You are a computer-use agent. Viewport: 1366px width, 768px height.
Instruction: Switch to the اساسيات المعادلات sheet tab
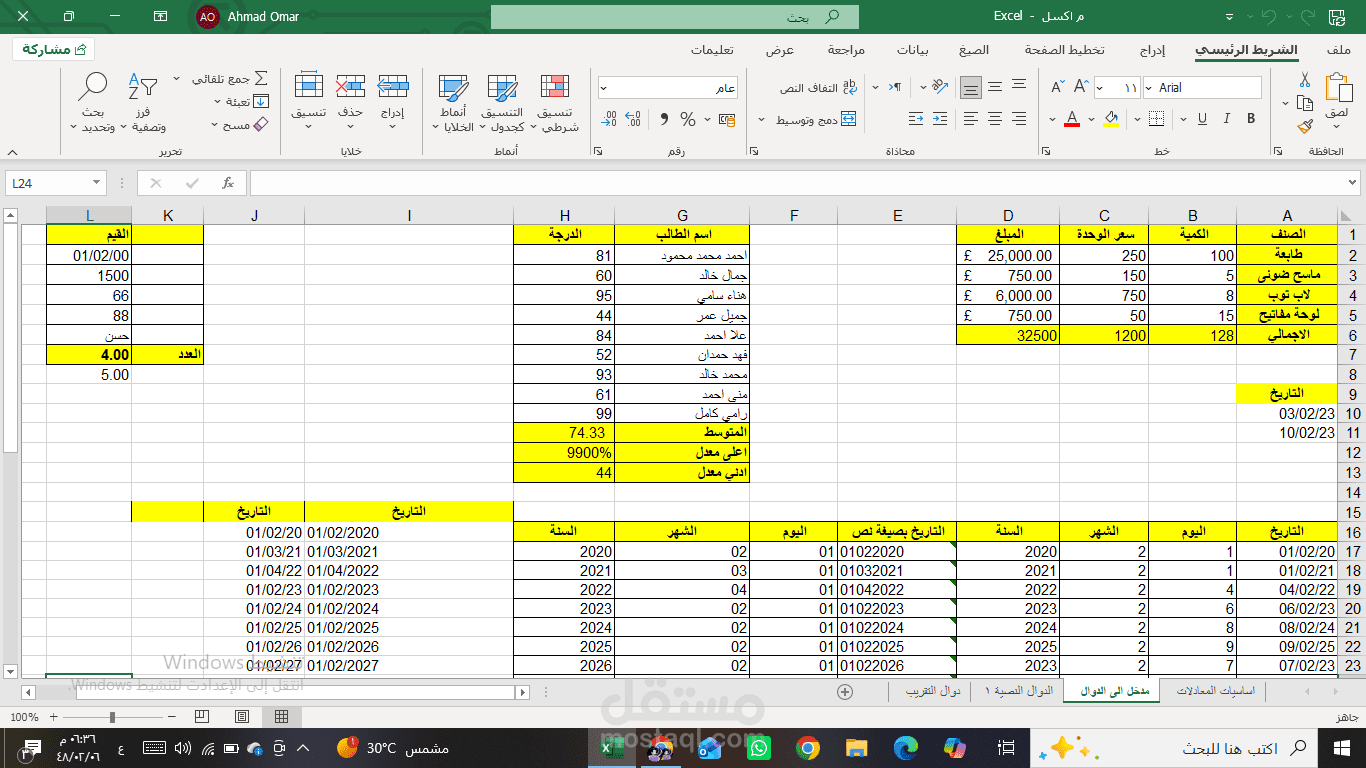coord(1214,691)
